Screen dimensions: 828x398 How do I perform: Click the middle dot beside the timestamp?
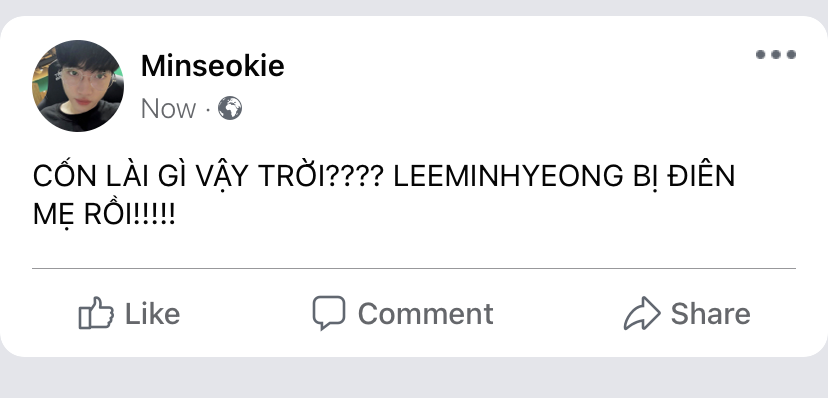pos(208,110)
